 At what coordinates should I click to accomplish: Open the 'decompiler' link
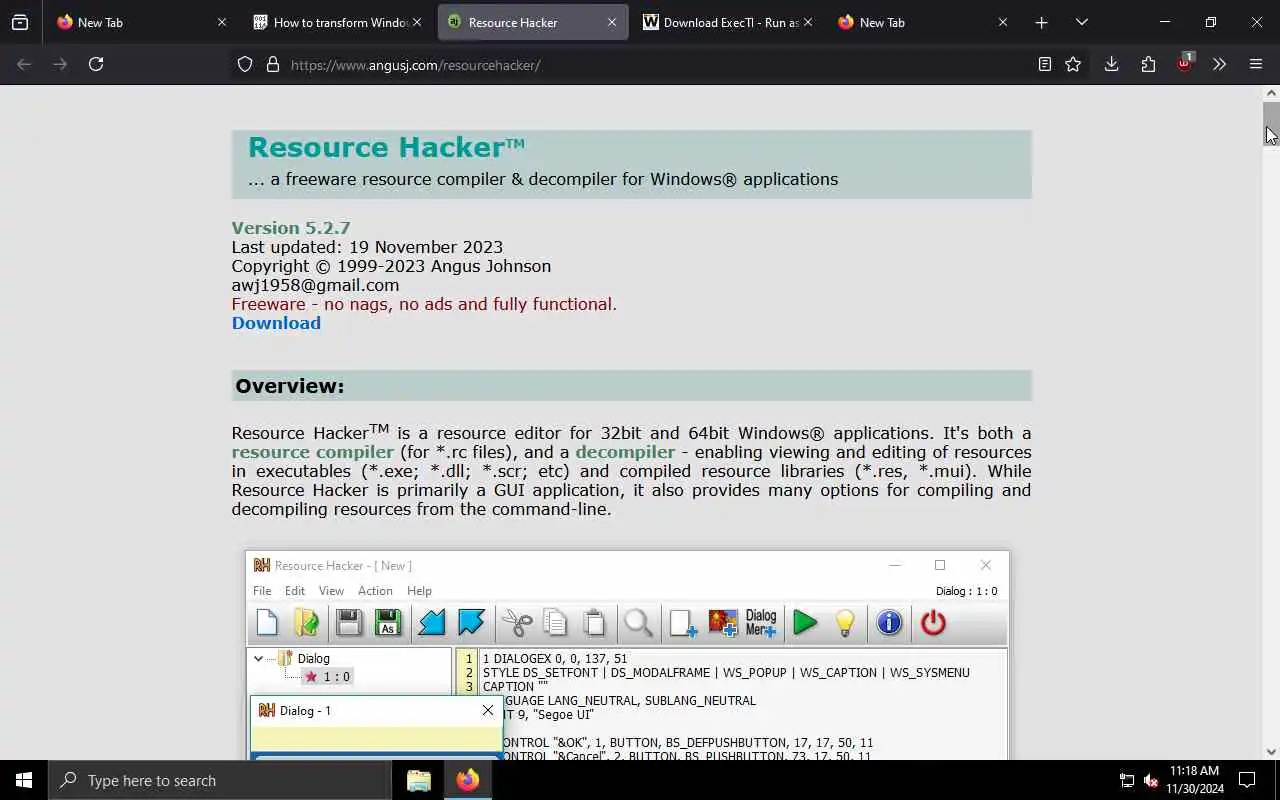tap(625, 452)
